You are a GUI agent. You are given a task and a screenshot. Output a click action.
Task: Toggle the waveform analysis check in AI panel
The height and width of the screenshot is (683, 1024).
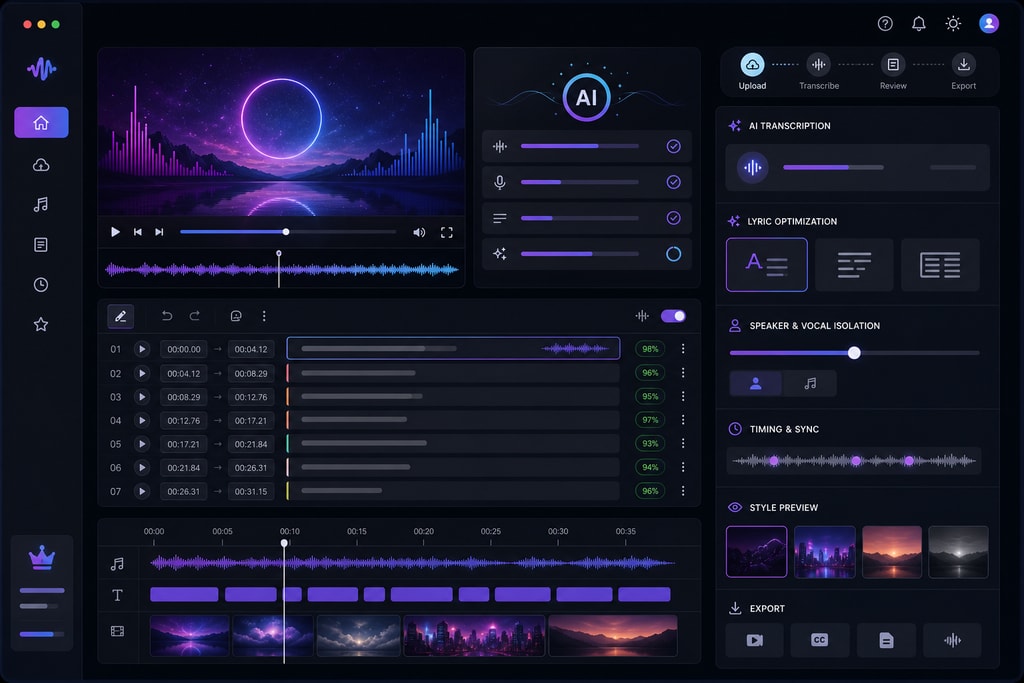pos(673,146)
